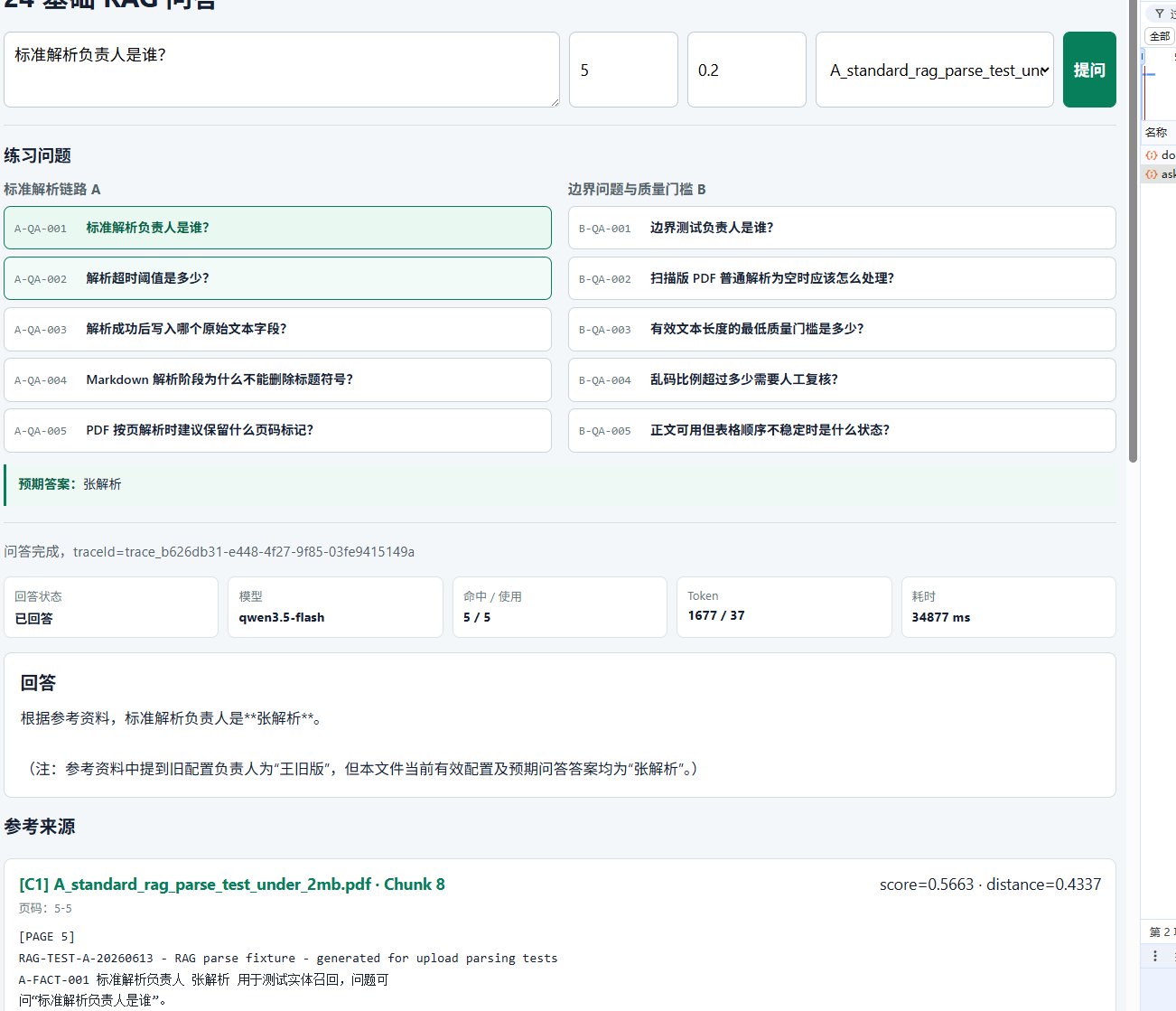The height and width of the screenshot is (1011, 1176).
Task: Click the 页码: 5-5 label
Action: coord(45,908)
